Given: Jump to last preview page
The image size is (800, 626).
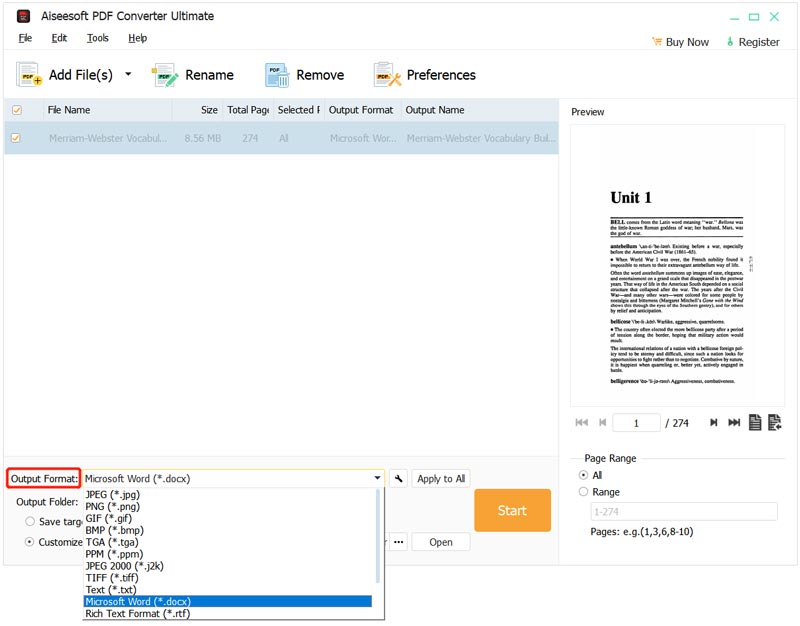Looking at the screenshot, I should (x=734, y=423).
